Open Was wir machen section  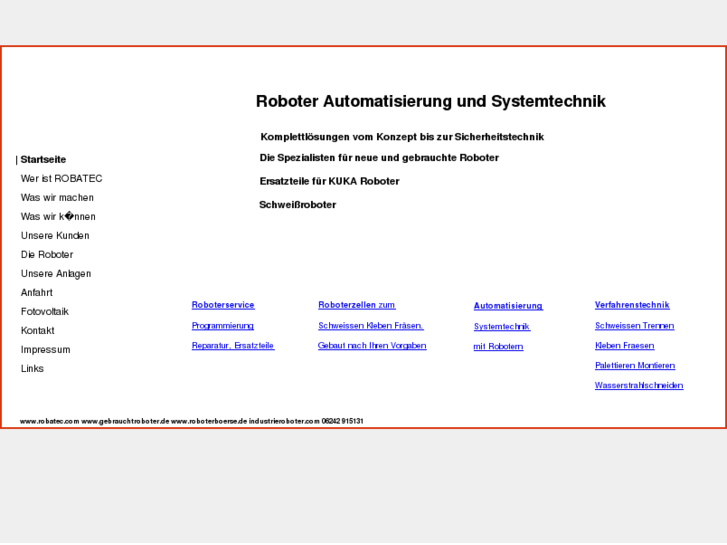[57, 198]
